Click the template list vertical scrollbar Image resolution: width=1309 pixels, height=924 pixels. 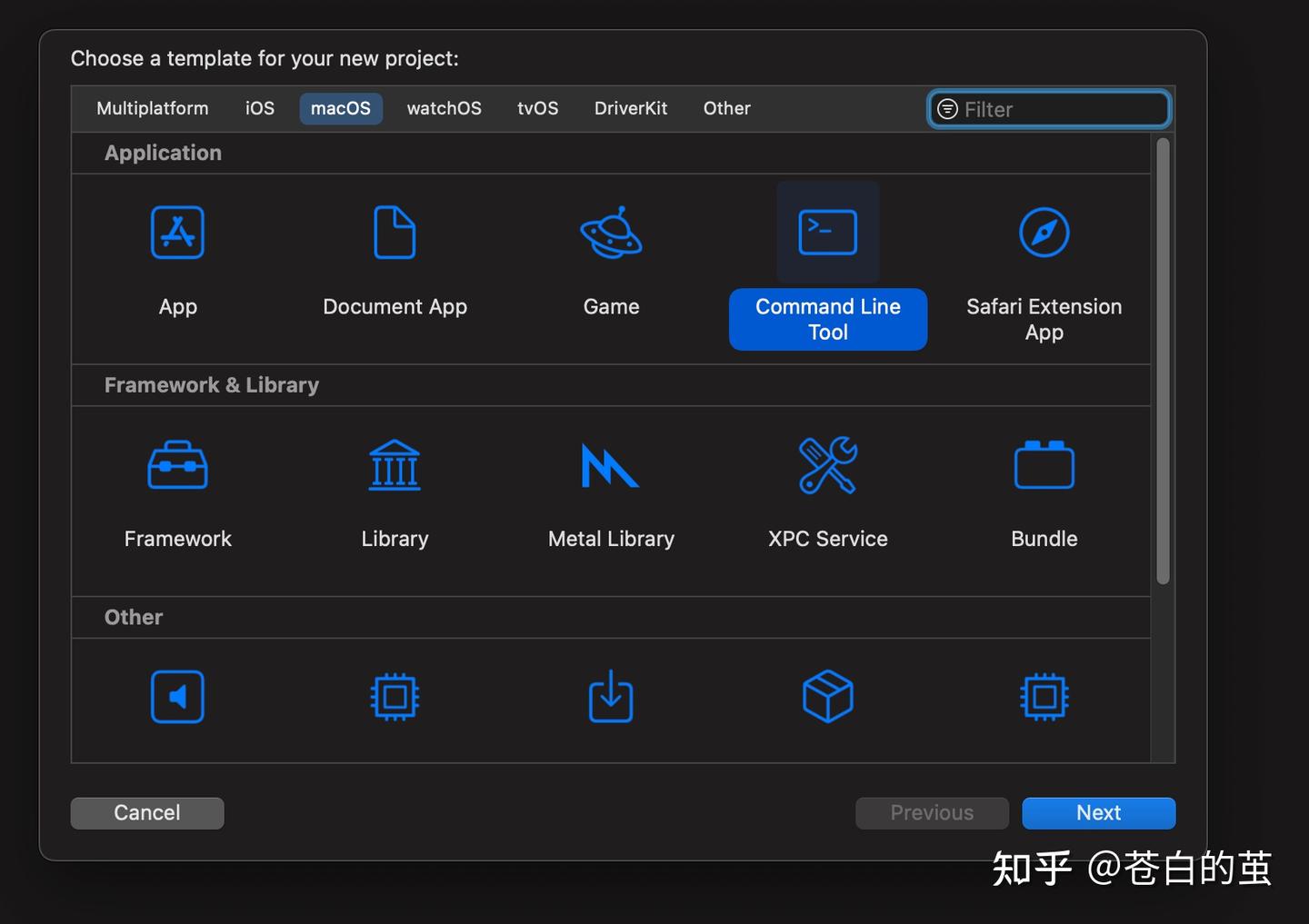[x=1163, y=361]
